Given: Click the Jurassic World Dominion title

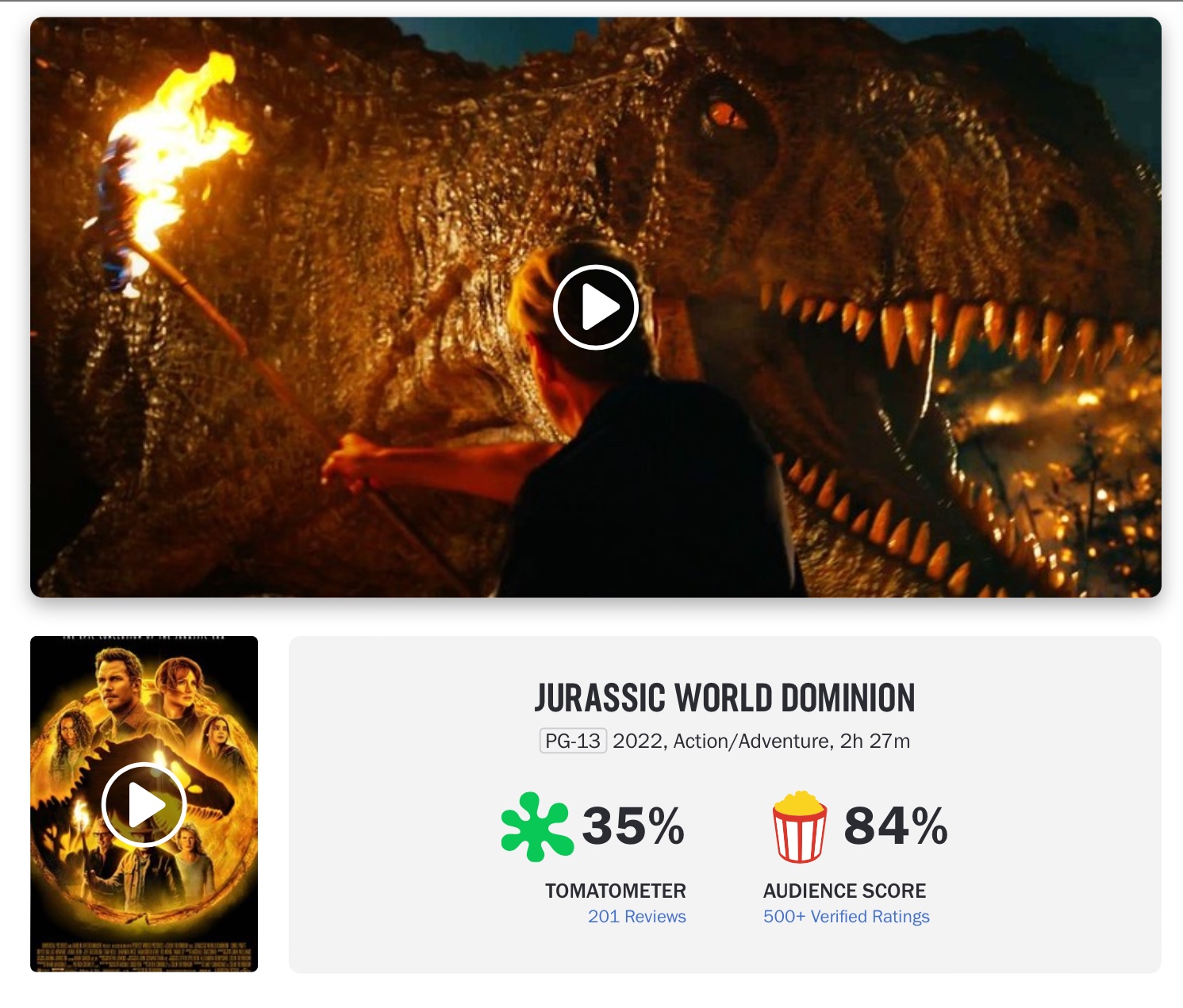Looking at the screenshot, I should [725, 698].
